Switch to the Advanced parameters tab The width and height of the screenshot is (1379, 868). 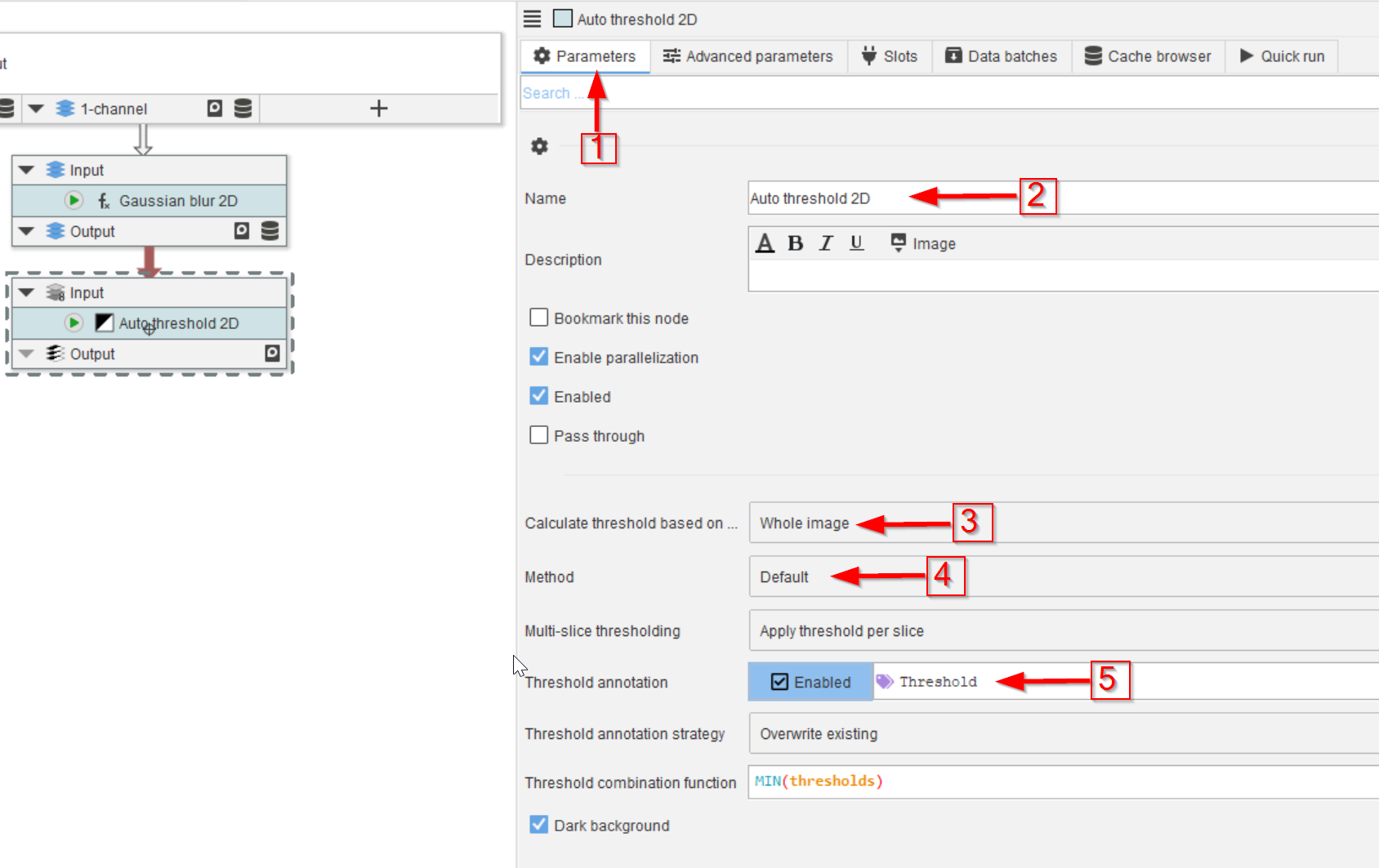(748, 56)
